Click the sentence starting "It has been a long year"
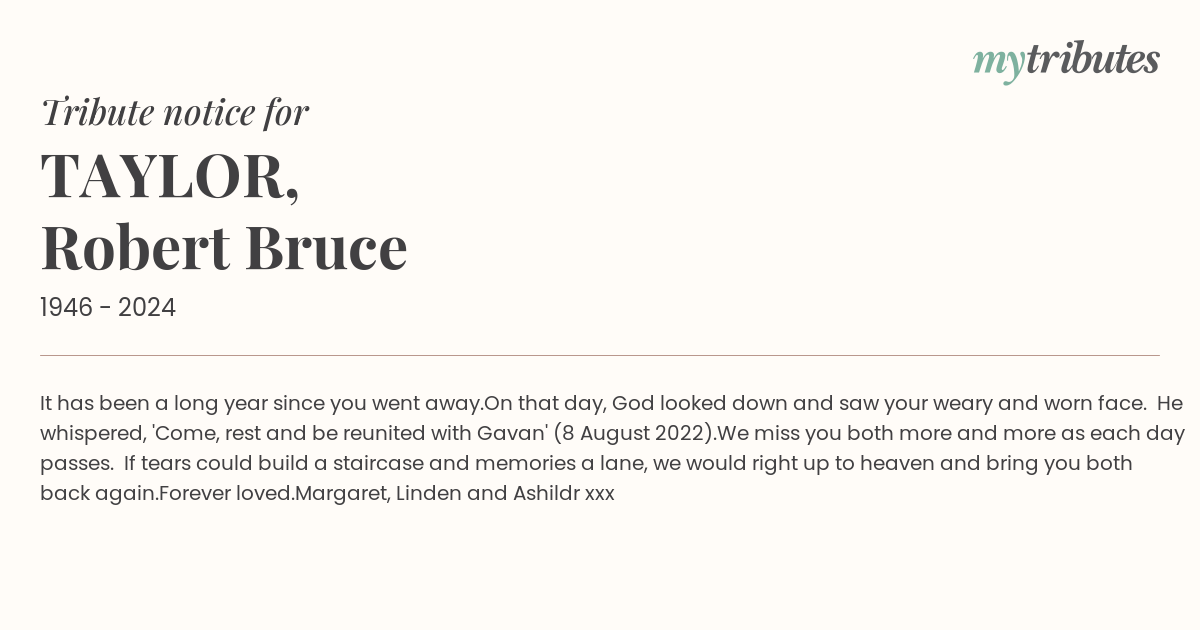The image size is (1200, 630). point(262,404)
